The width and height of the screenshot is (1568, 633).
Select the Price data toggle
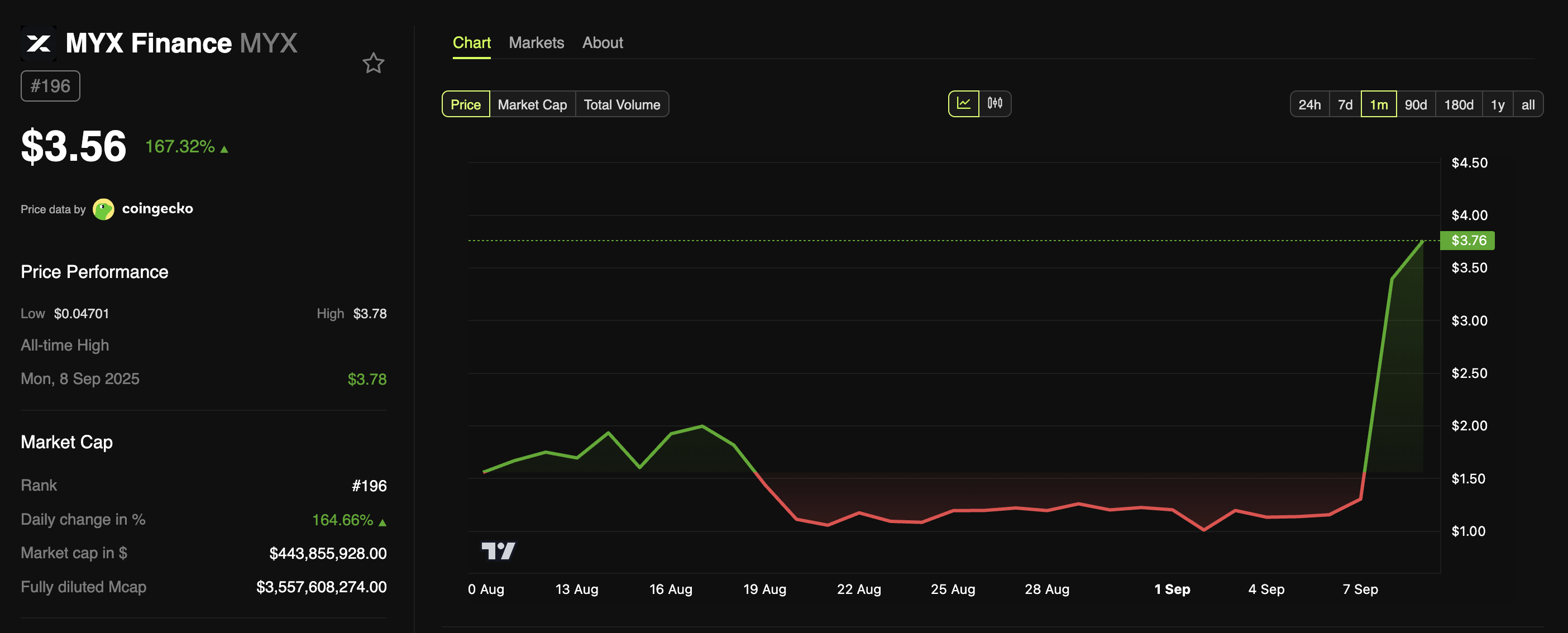(466, 105)
